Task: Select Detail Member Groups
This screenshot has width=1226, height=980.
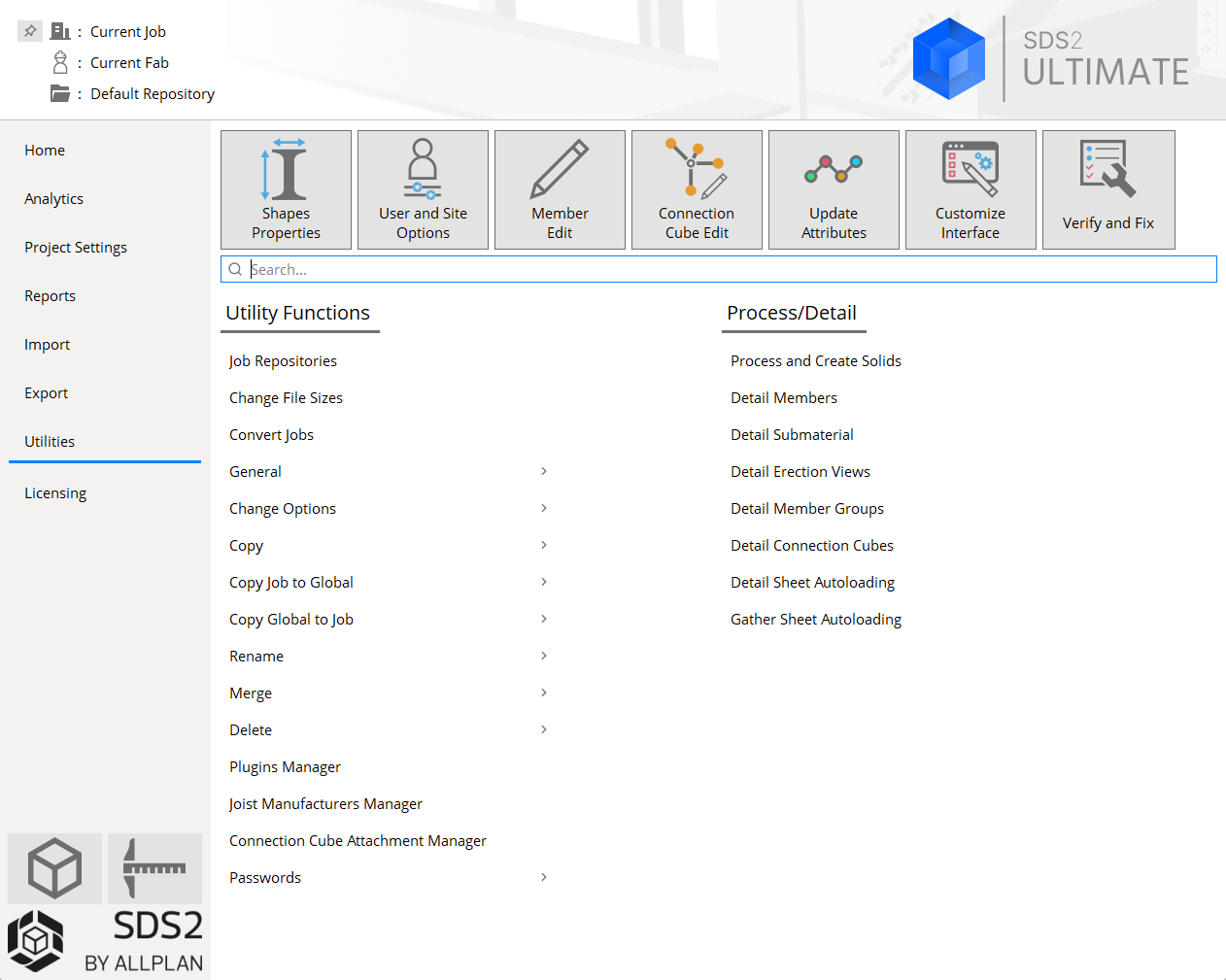Action: [807, 508]
